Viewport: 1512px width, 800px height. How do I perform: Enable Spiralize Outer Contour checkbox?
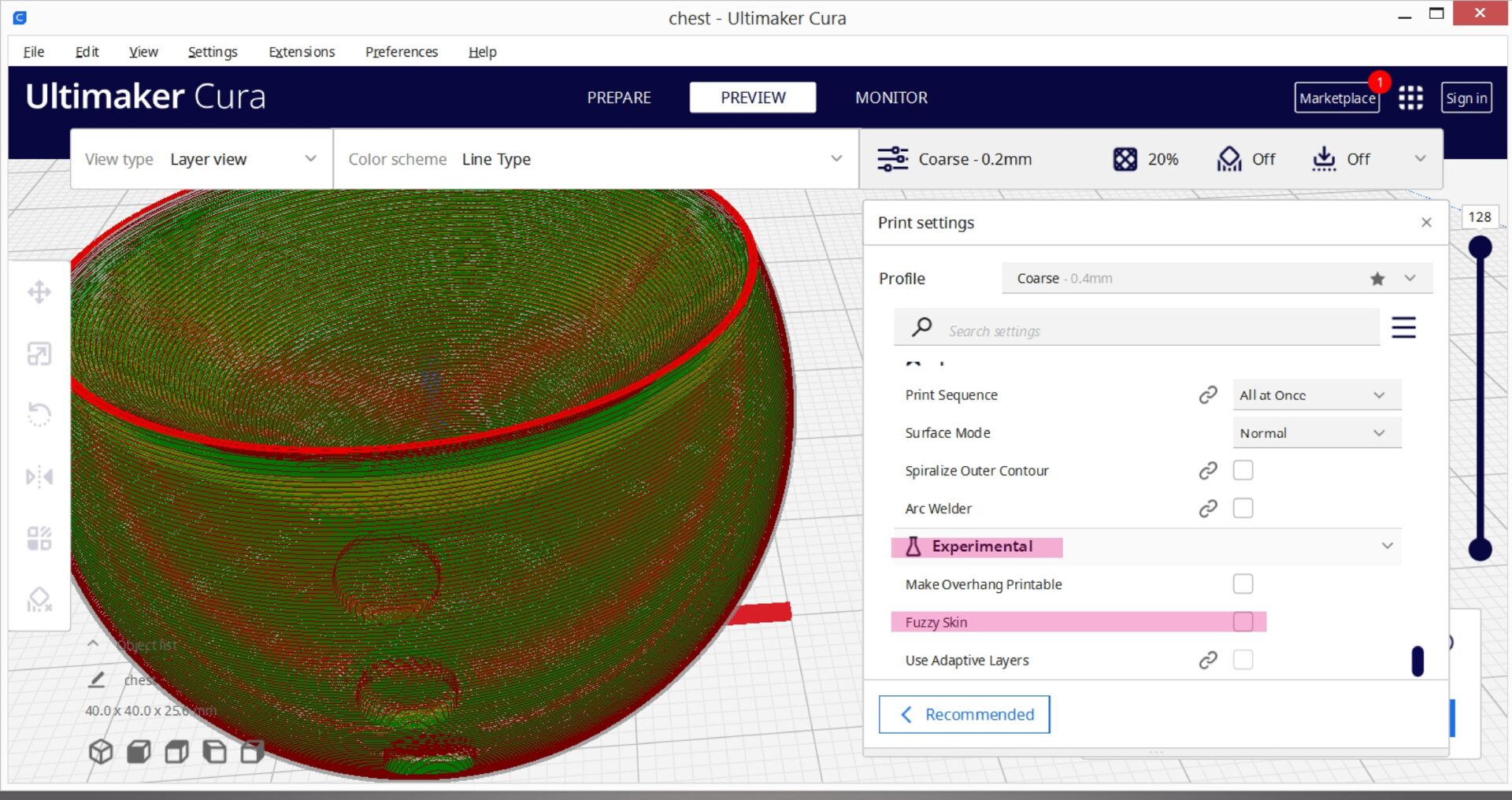[x=1243, y=470]
